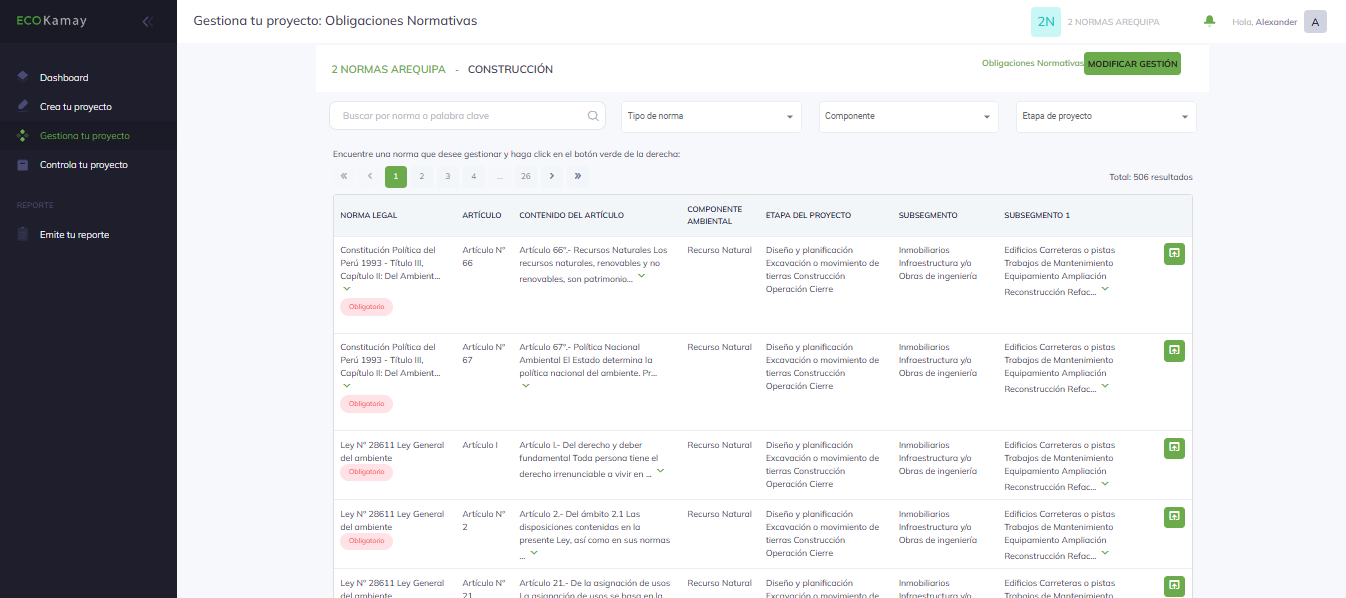Go to results page 4

(x=474, y=176)
